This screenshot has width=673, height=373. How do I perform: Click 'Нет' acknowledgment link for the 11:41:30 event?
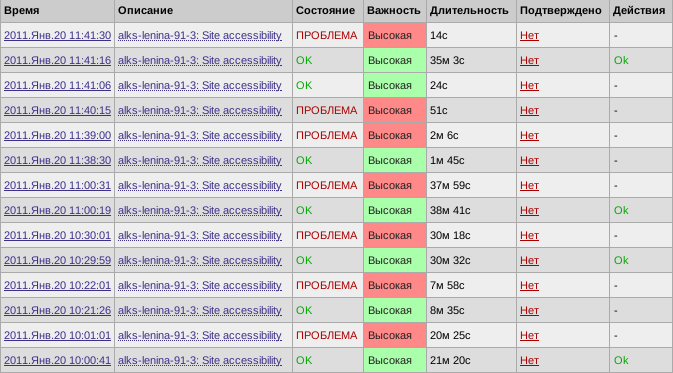coord(529,36)
